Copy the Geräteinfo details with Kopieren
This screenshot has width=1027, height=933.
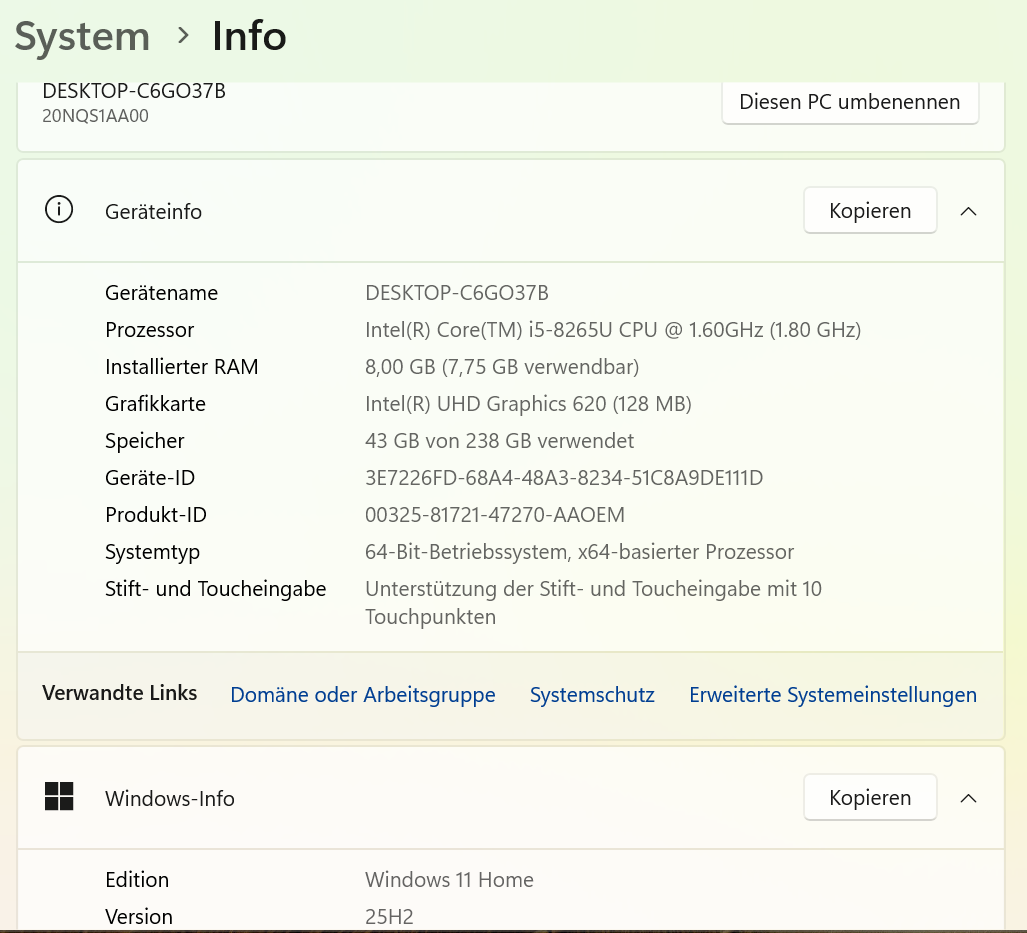click(870, 210)
